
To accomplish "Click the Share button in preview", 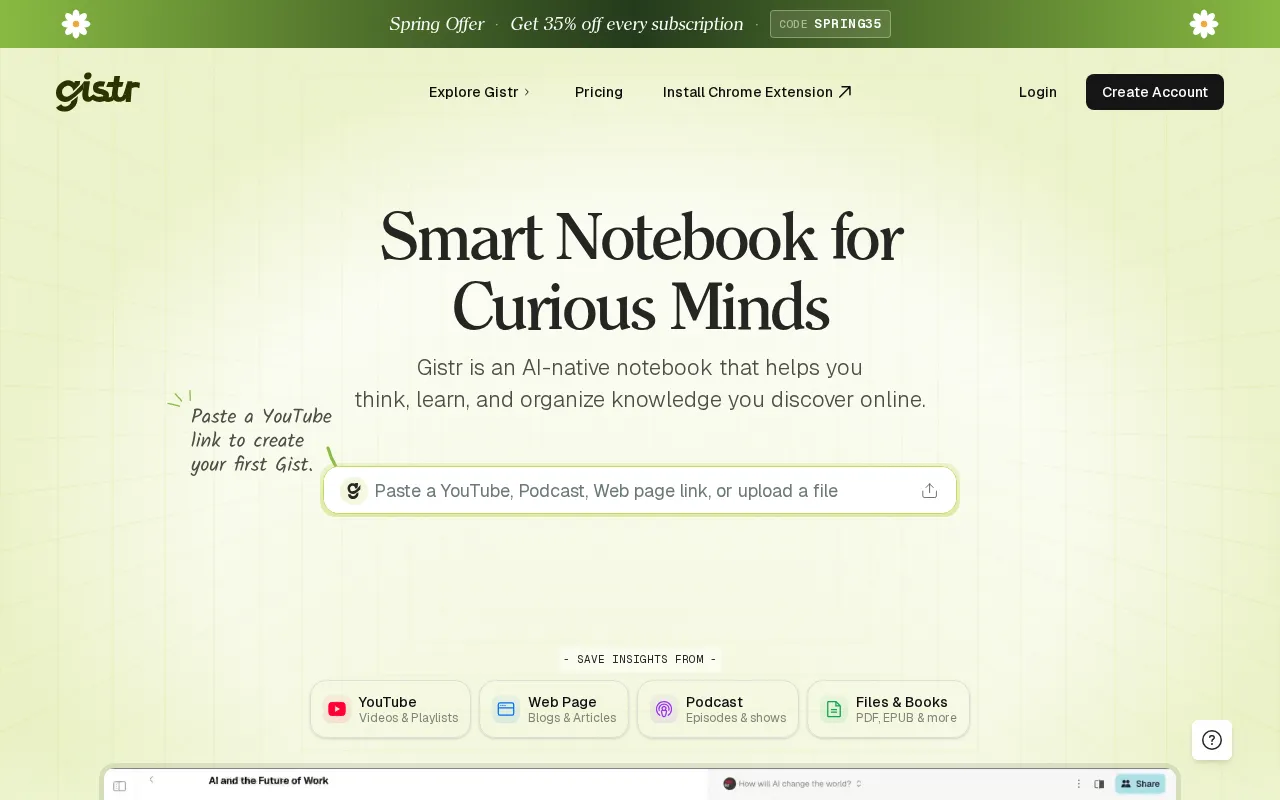I will pos(1140,784).
